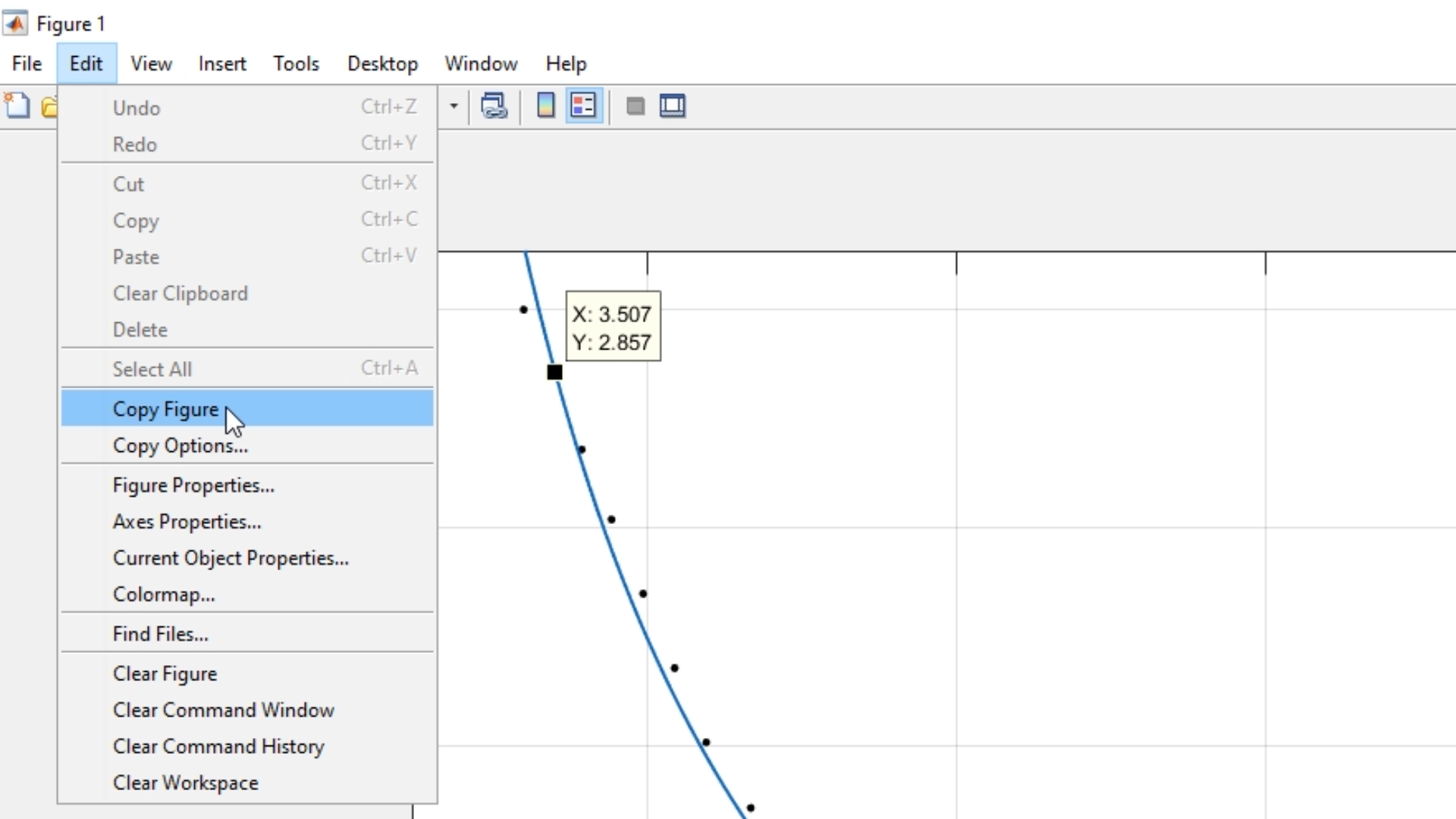
Task: Hide the plot tools
Action: 635,106
